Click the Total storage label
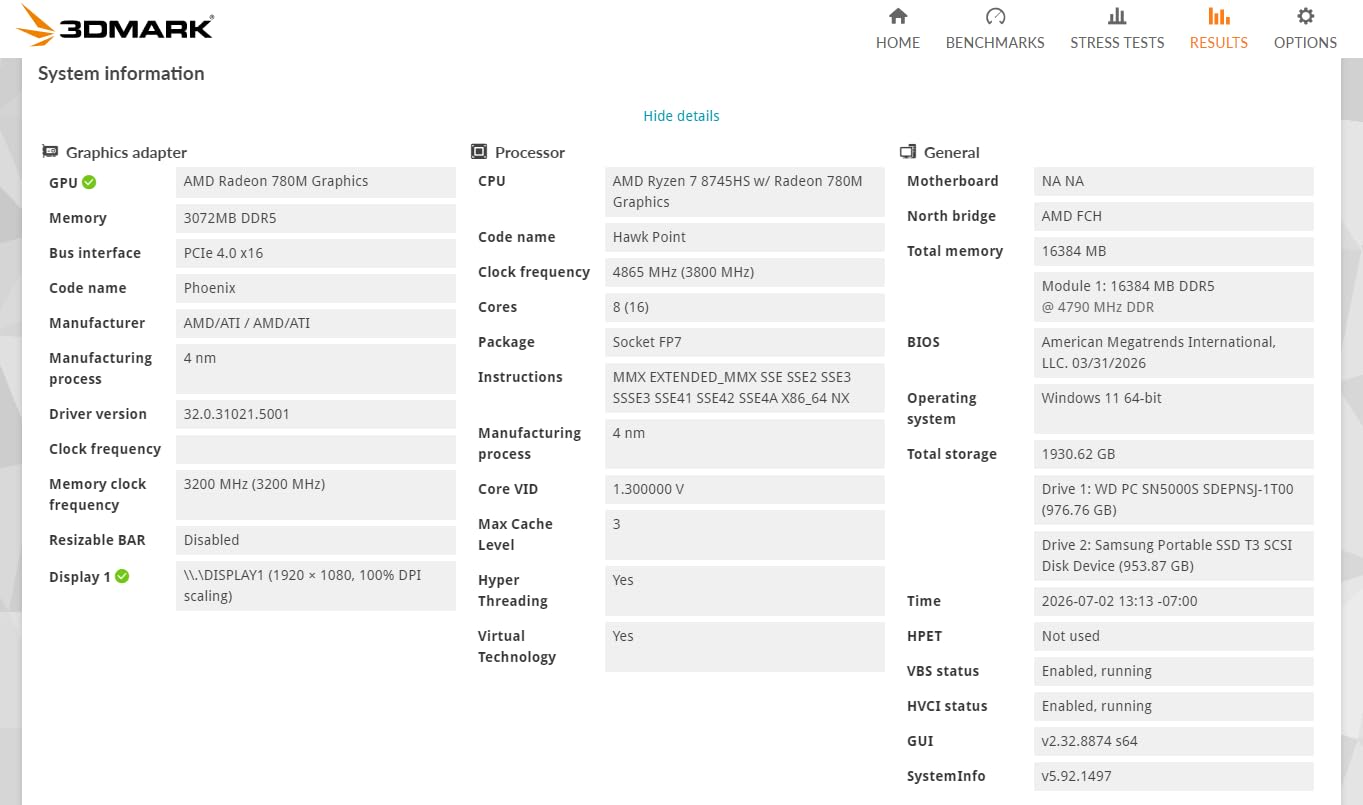Image resolution: width=1363 pixels, height=805 pixels. (952, 454)
